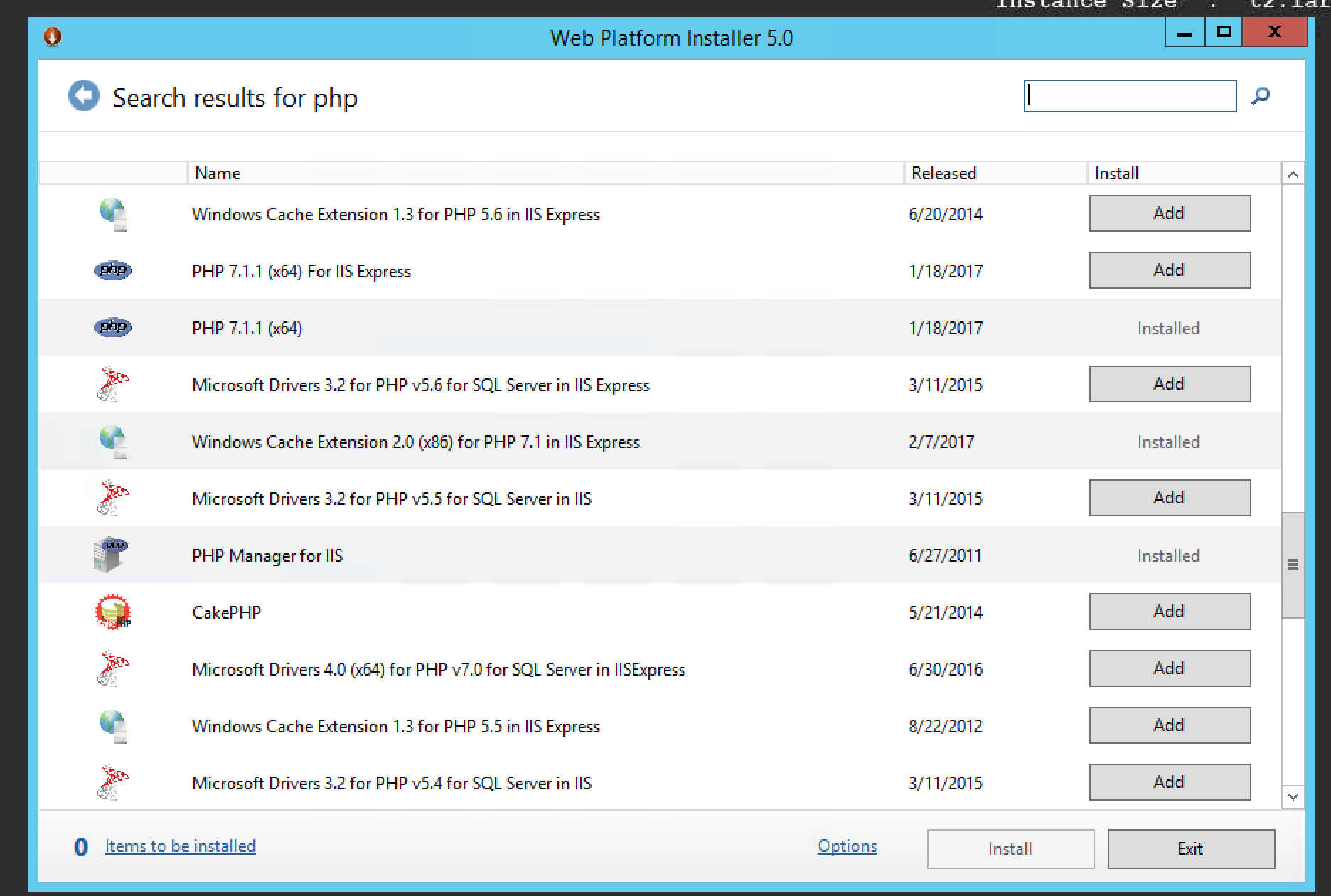Add Microsoft Drivers 3.2 for PHP v5.6
This screenshot has height=896, width=1331.
click(1170, 384)
